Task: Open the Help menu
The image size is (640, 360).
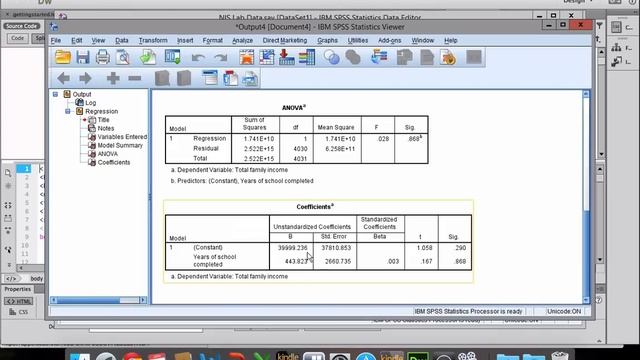Action: (451, 40)
